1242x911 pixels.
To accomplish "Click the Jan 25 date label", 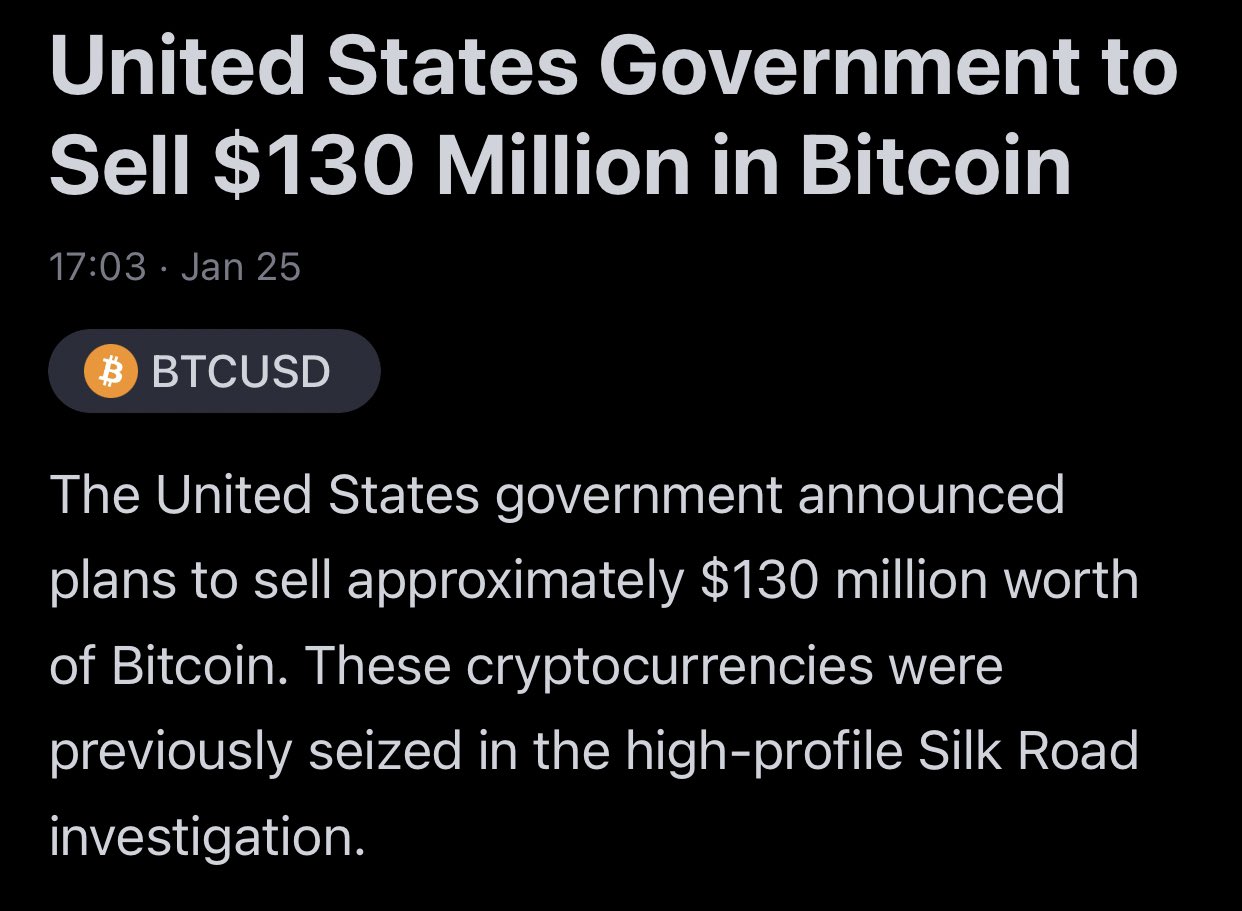I will coord(240,267).
